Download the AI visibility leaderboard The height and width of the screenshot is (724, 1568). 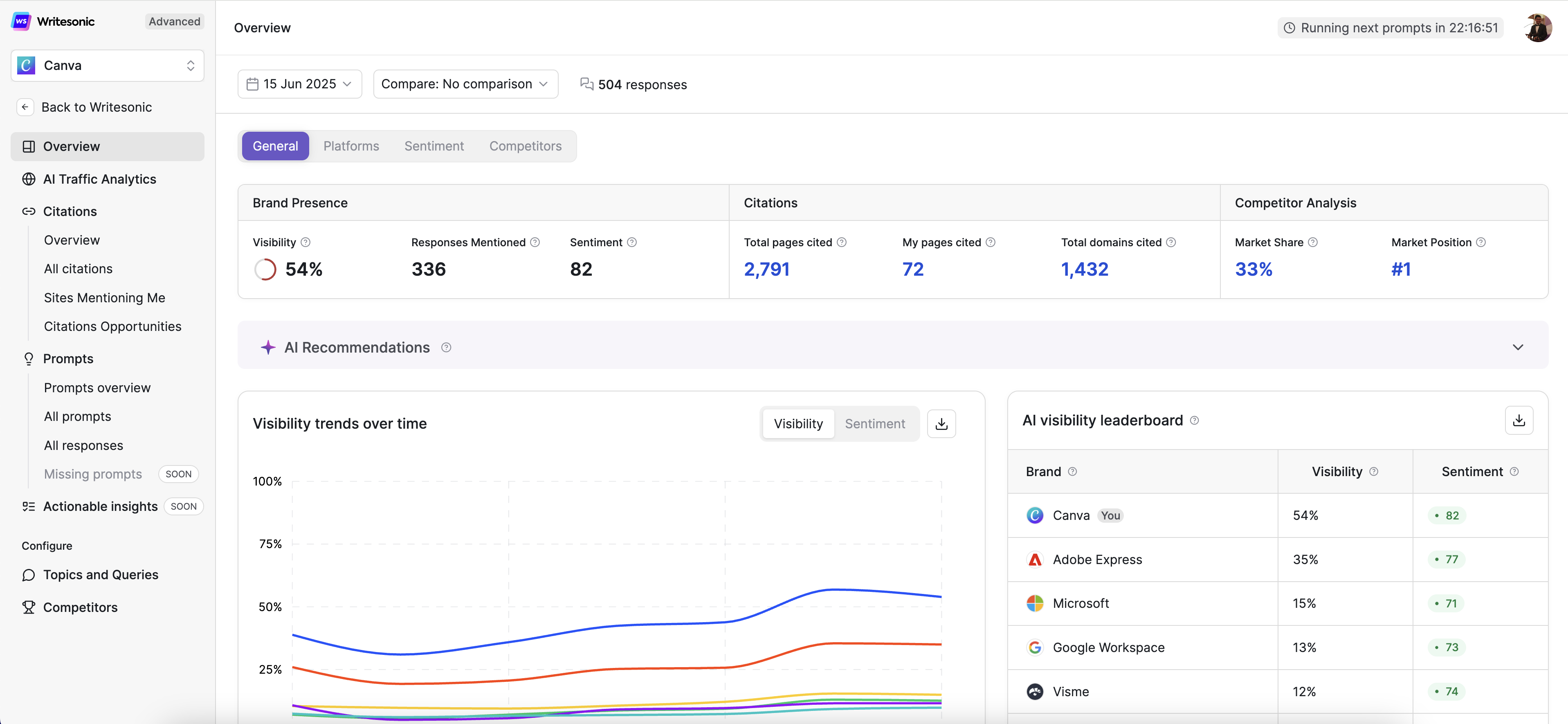(x=1519, y=420)
